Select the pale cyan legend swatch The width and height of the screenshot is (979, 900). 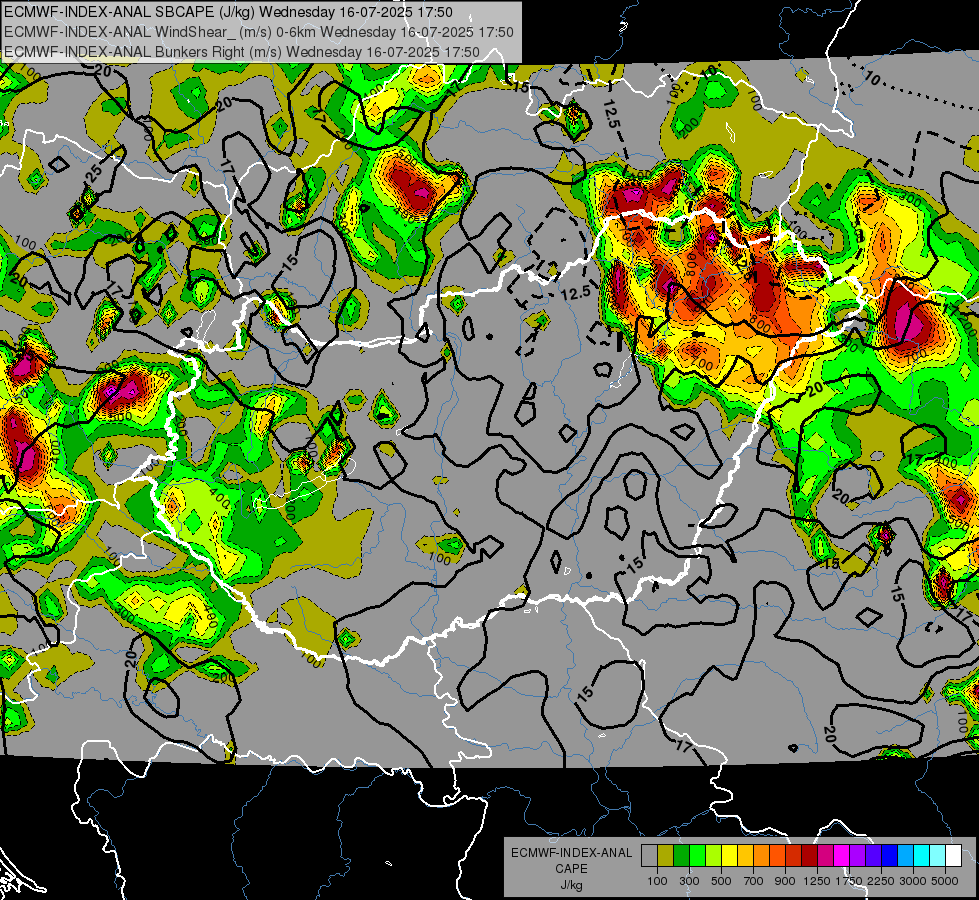pyautogui.click(x=937, y=856)
